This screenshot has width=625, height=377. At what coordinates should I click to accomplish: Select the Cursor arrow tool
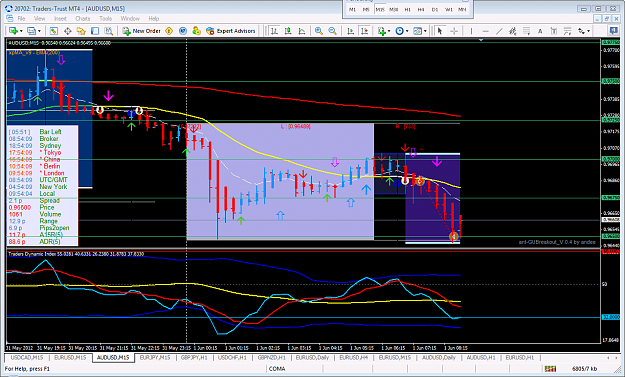pos(440,31)
